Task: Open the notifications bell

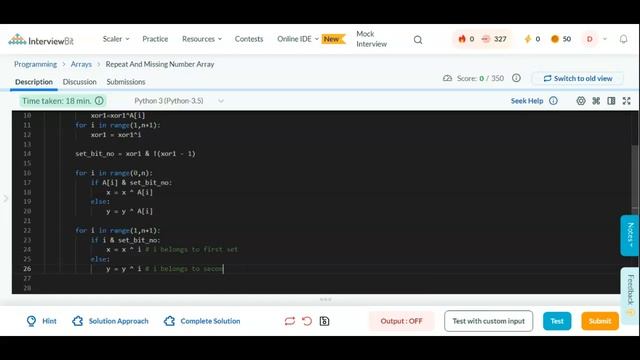Action: (623, 39)
